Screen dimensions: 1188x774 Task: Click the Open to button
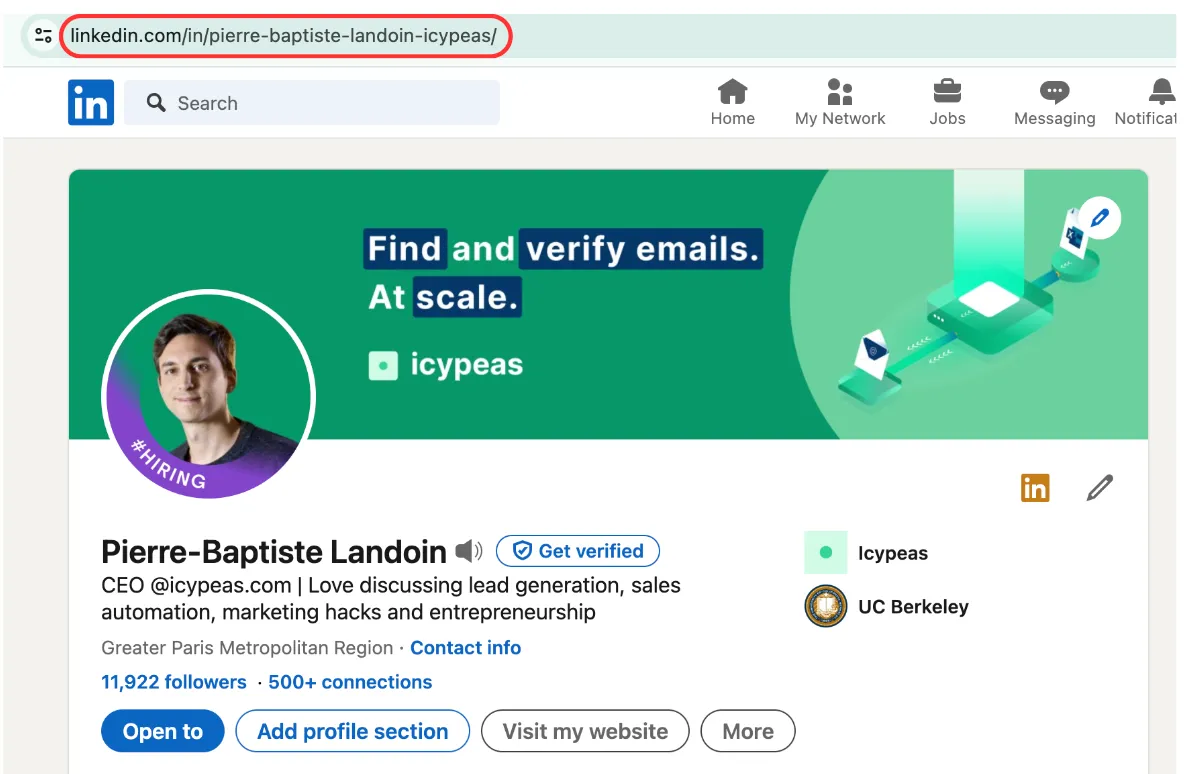coord(163,731)
